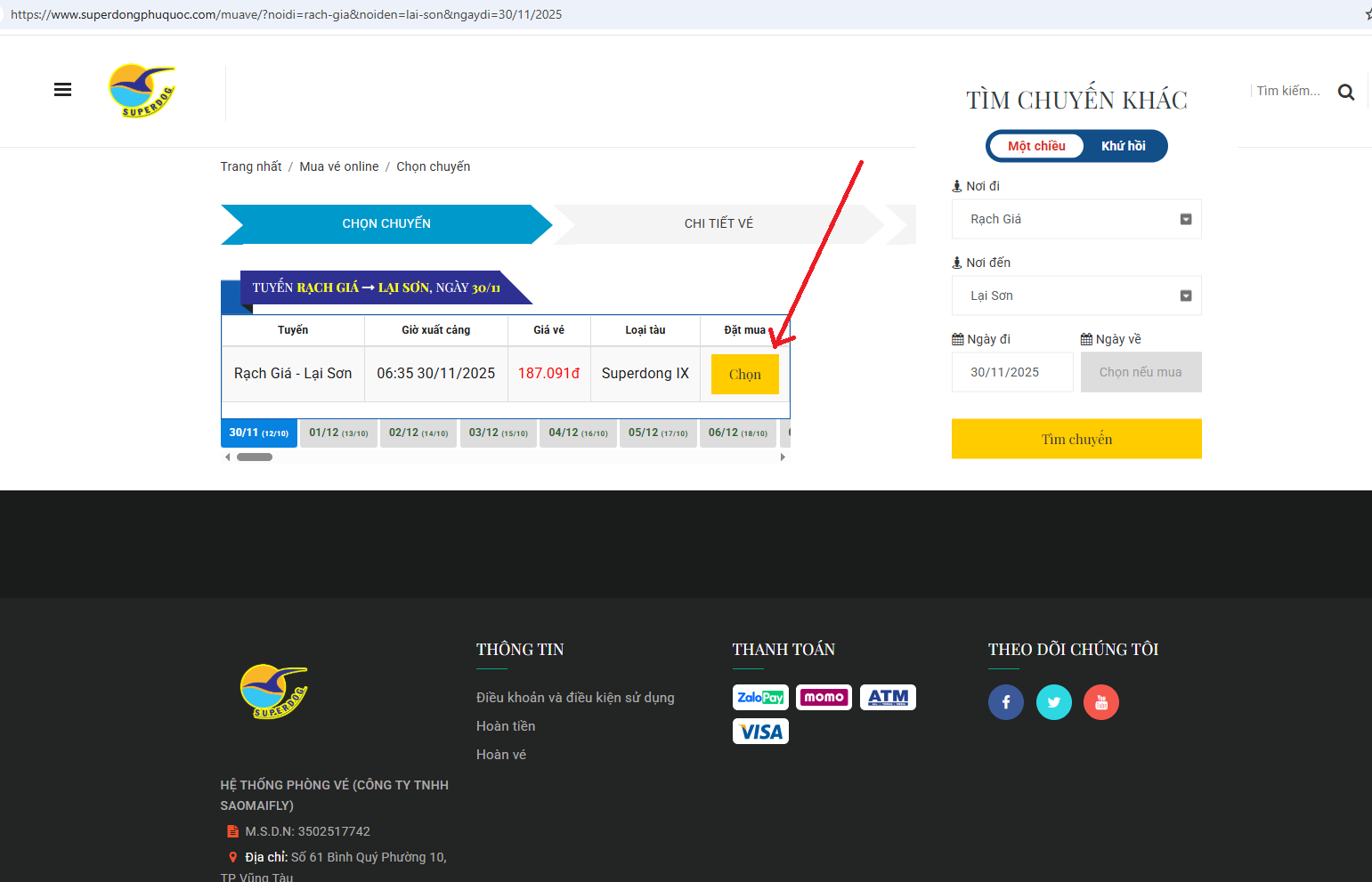Click the search magnifier icon
Image resolution: width=1372 pixels, height=882 pixels.
1345,93
